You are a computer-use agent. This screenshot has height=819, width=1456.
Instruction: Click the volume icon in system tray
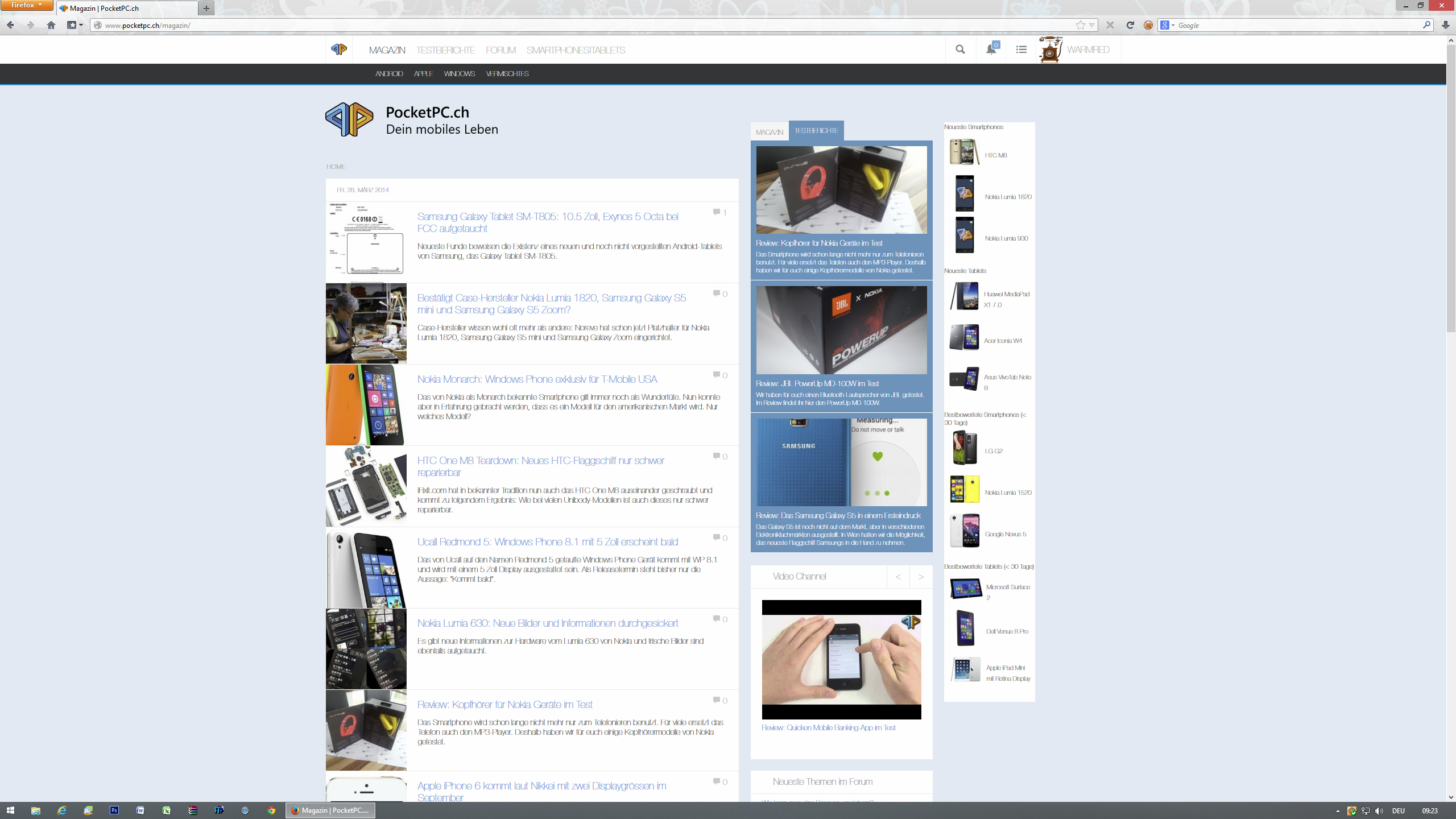pyautogui.click(x=1379, y=810)
